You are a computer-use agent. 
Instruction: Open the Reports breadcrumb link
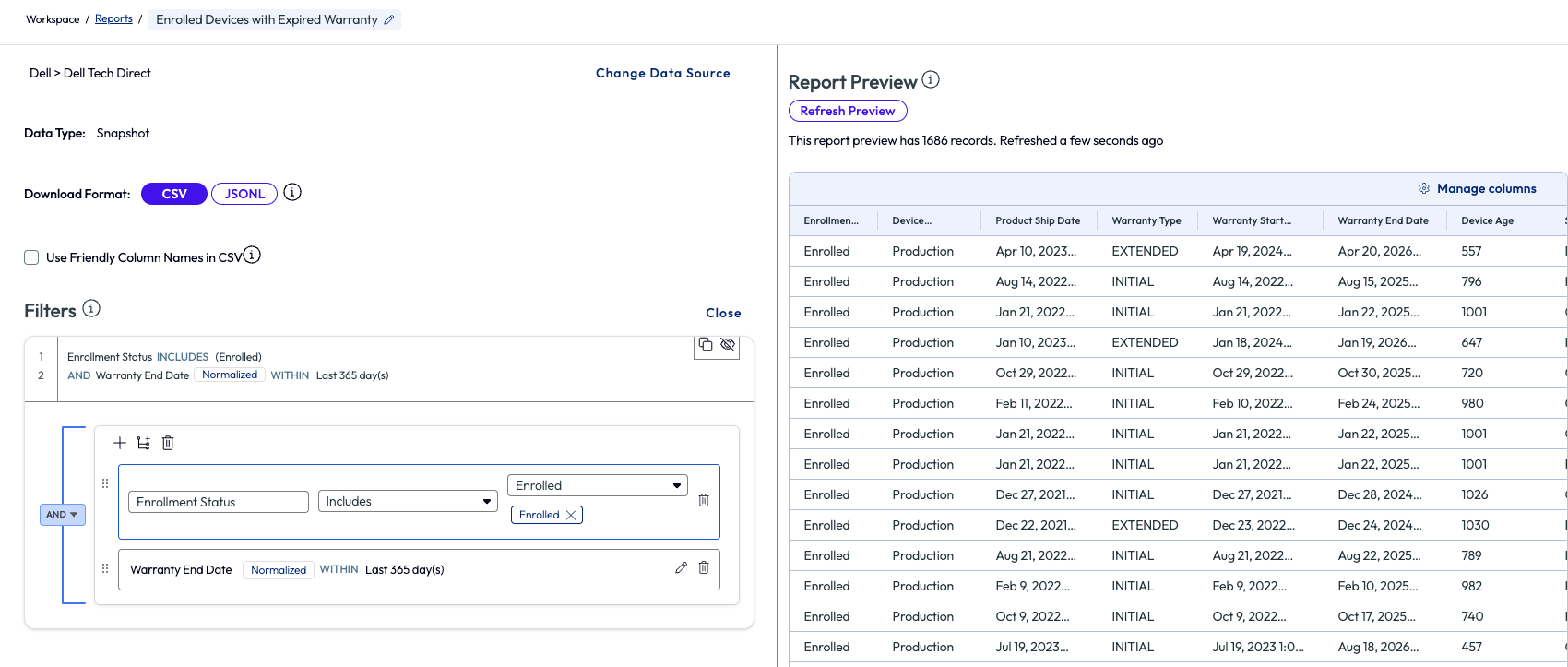coord(113,18)
